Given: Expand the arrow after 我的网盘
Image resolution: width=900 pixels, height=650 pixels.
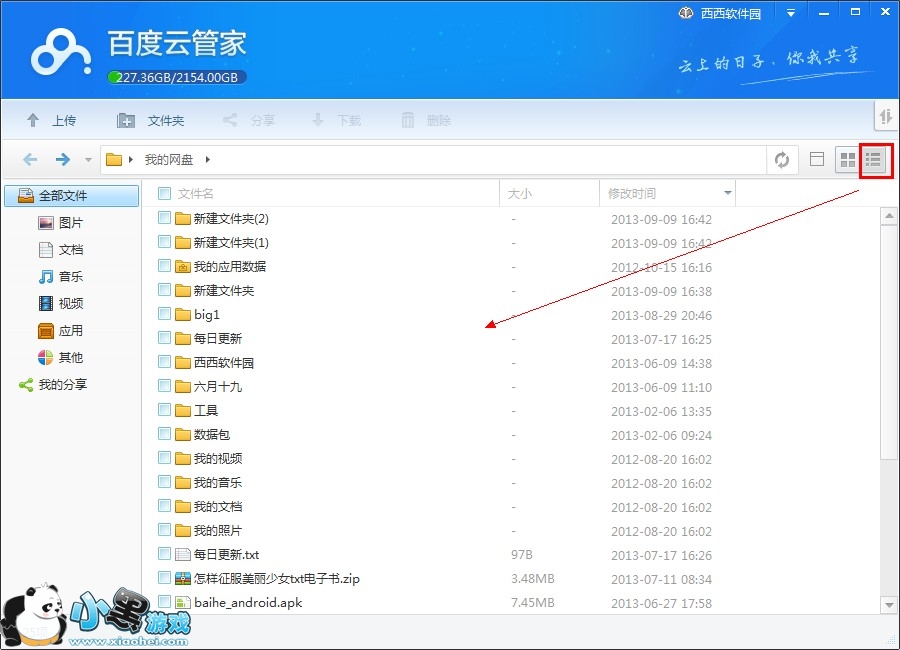Looking at the screenshot, I should [208, 160].
